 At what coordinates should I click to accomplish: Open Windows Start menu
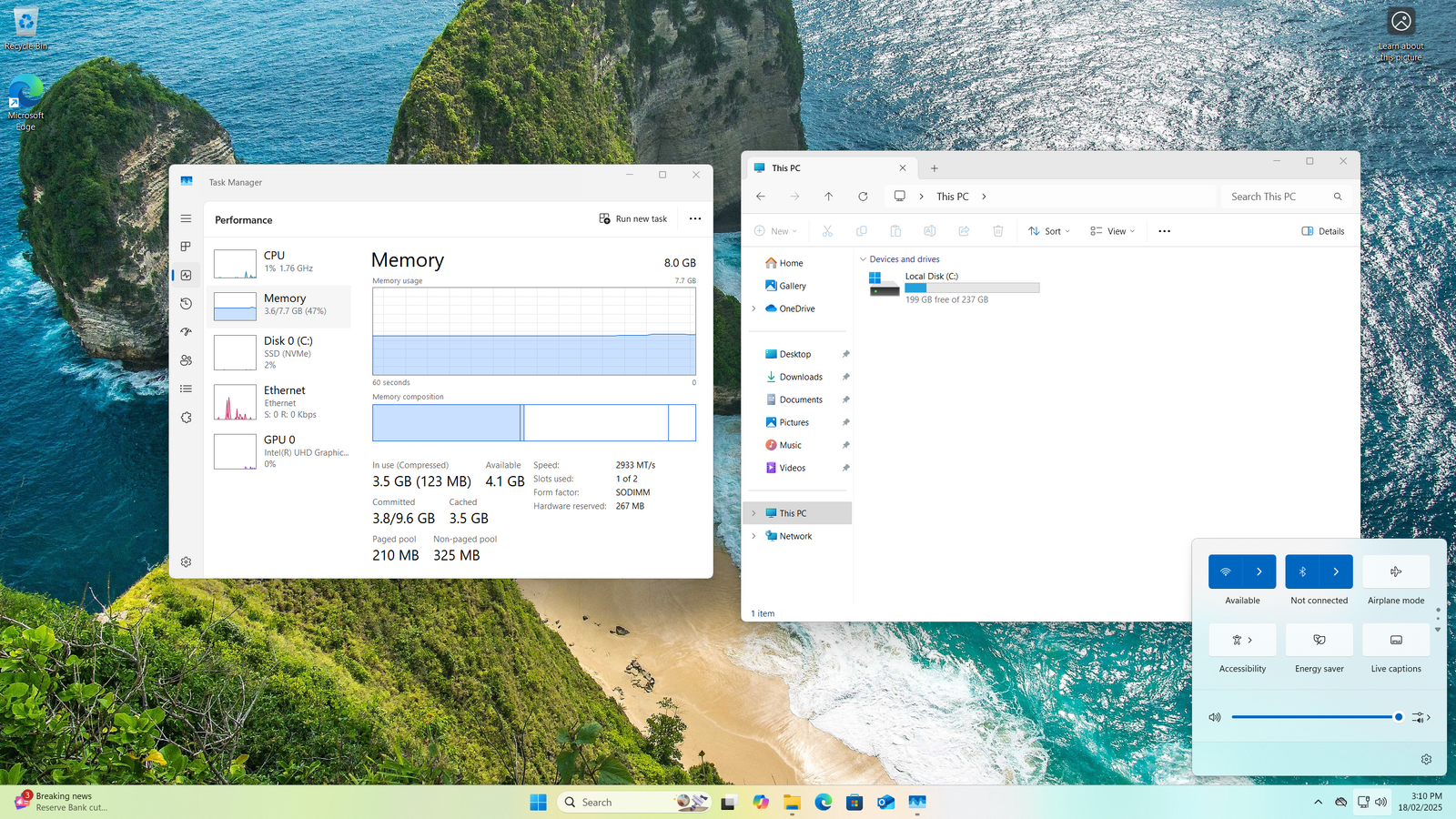(538, 802)
